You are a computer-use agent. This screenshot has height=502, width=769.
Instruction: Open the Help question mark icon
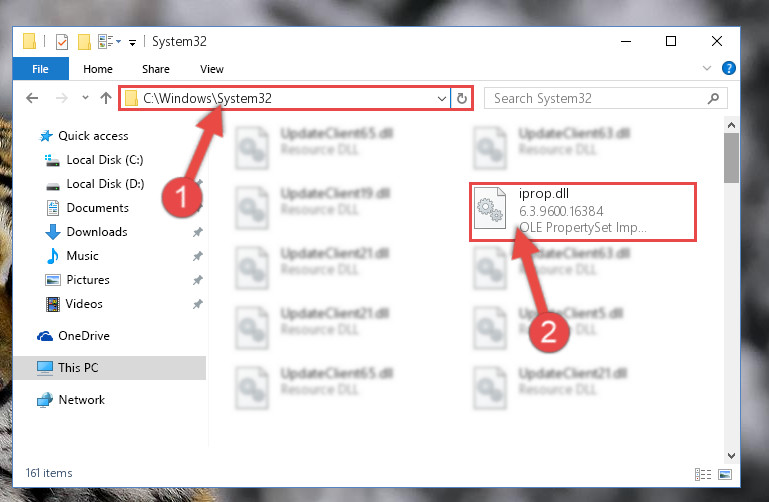pyautogui.click(x=729, y=68)
